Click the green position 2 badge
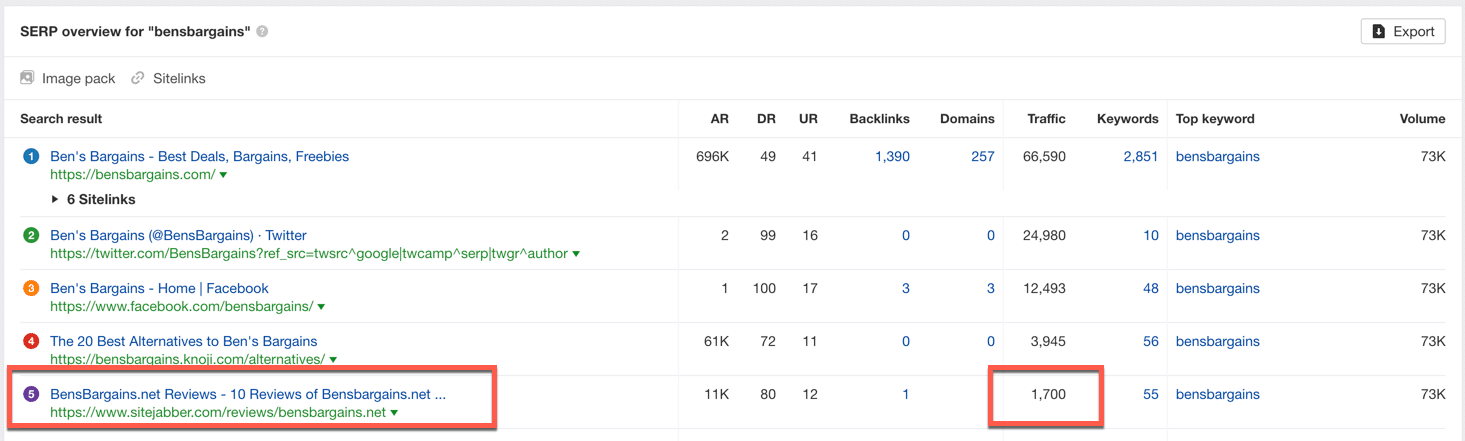This screenshot has height=441, width=1465. [x=31, y=236]
